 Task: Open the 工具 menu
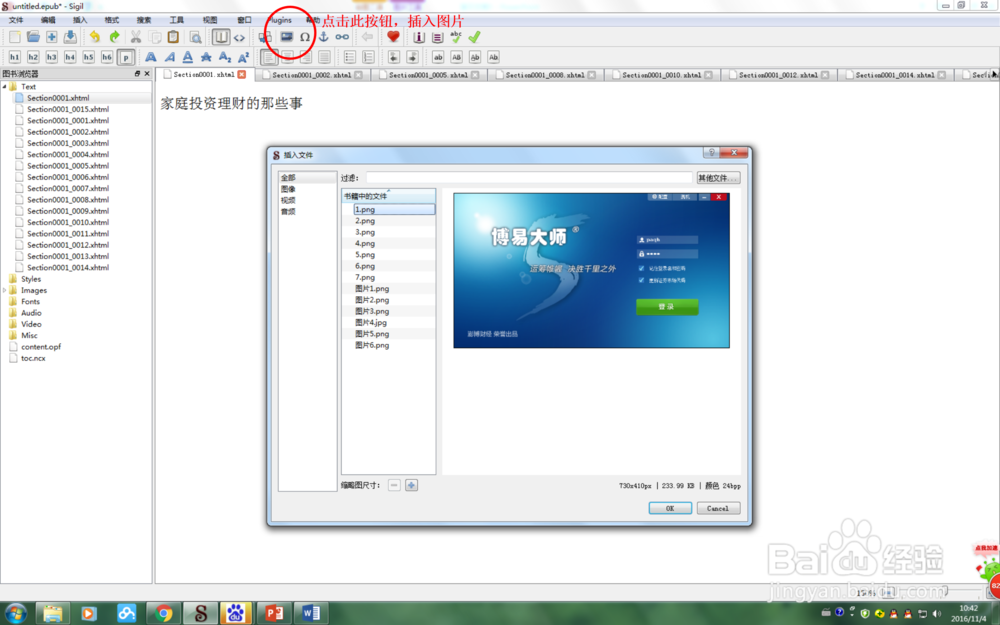click(177, 20)
